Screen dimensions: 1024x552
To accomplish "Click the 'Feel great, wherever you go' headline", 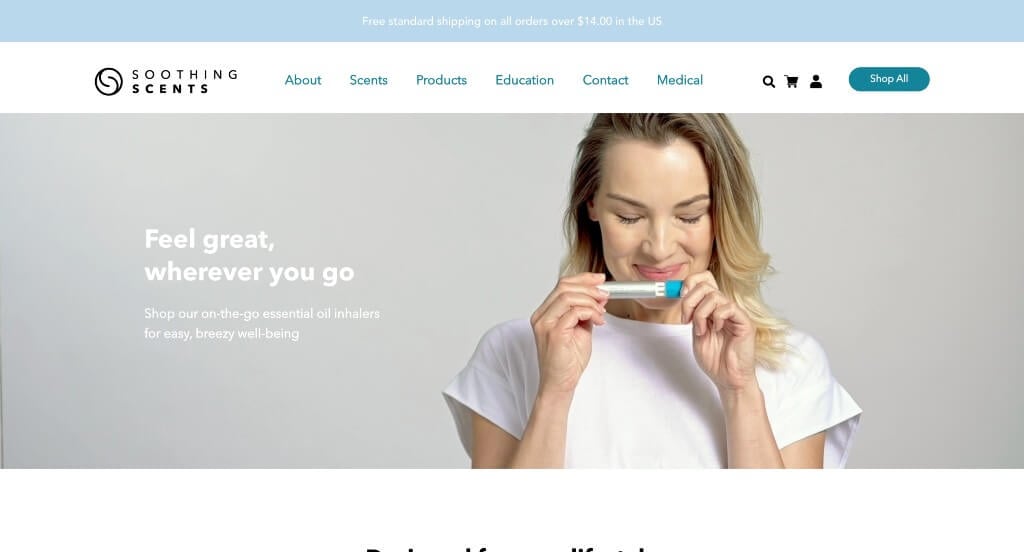I will coord(249,255).
